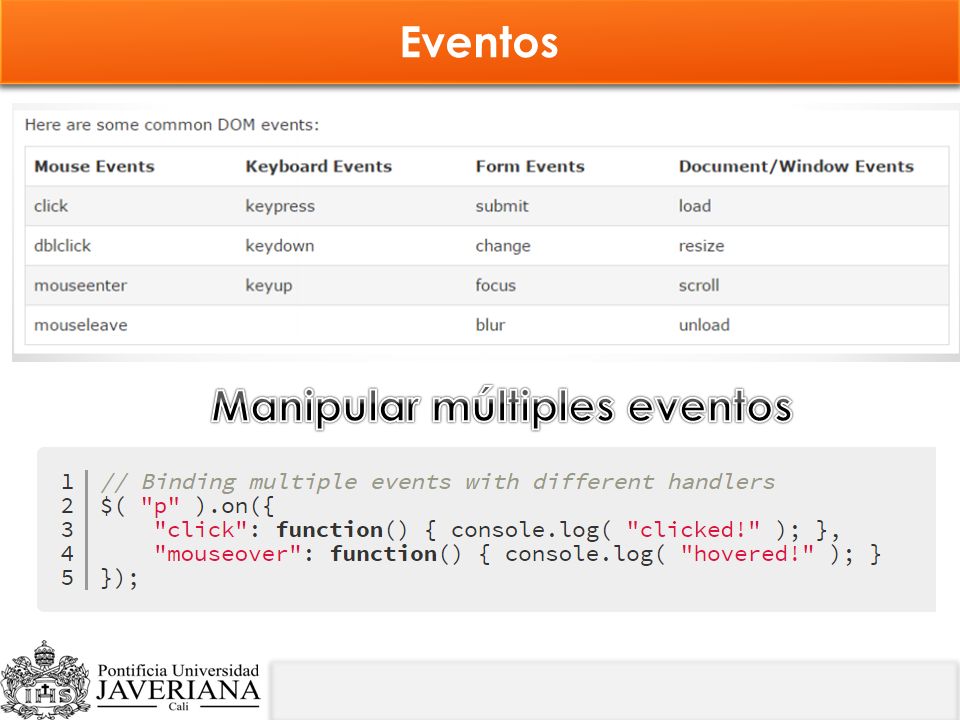Click the "mouseover" key in code line 4

tap(228, 554)
